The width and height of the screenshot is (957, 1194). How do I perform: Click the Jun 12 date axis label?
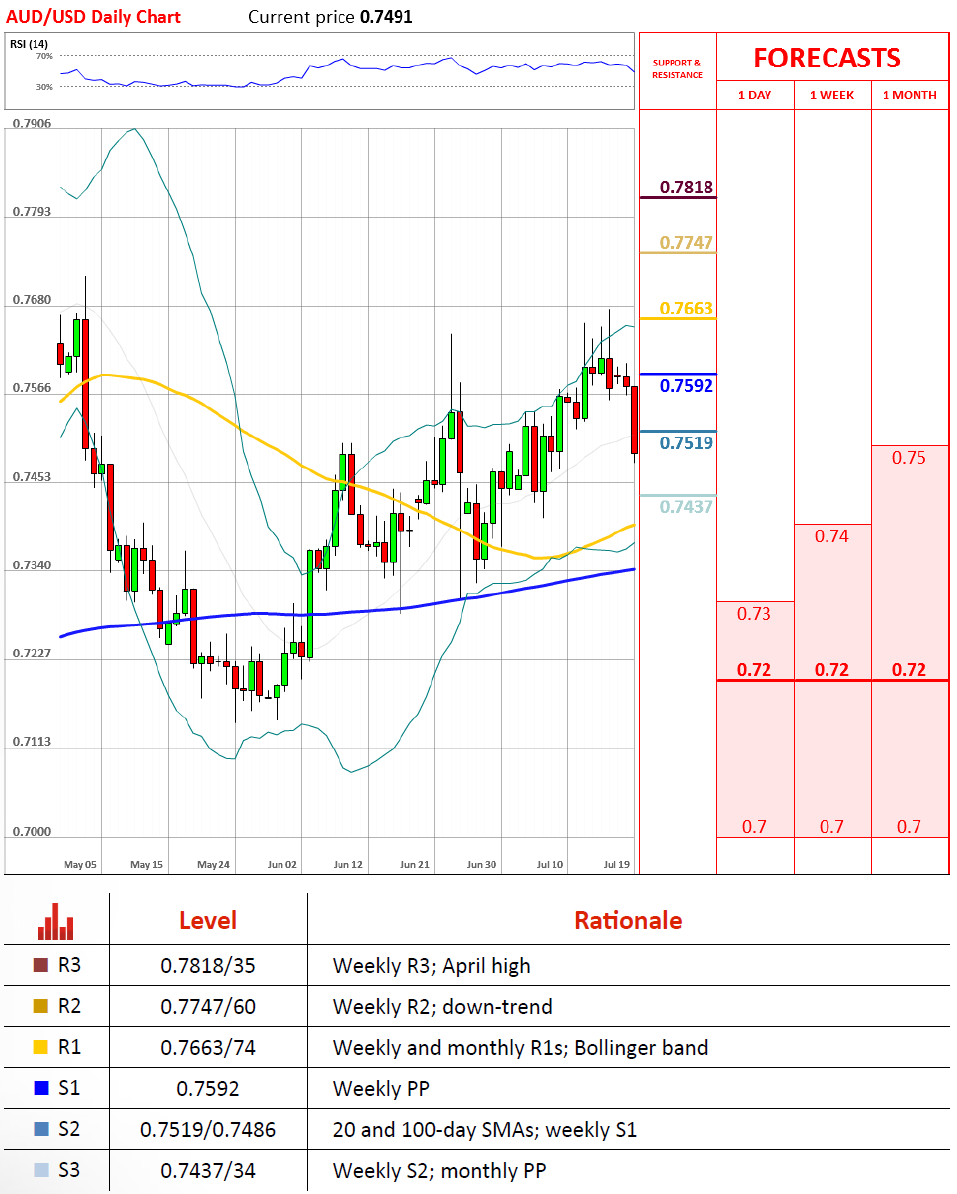point(348,864)
